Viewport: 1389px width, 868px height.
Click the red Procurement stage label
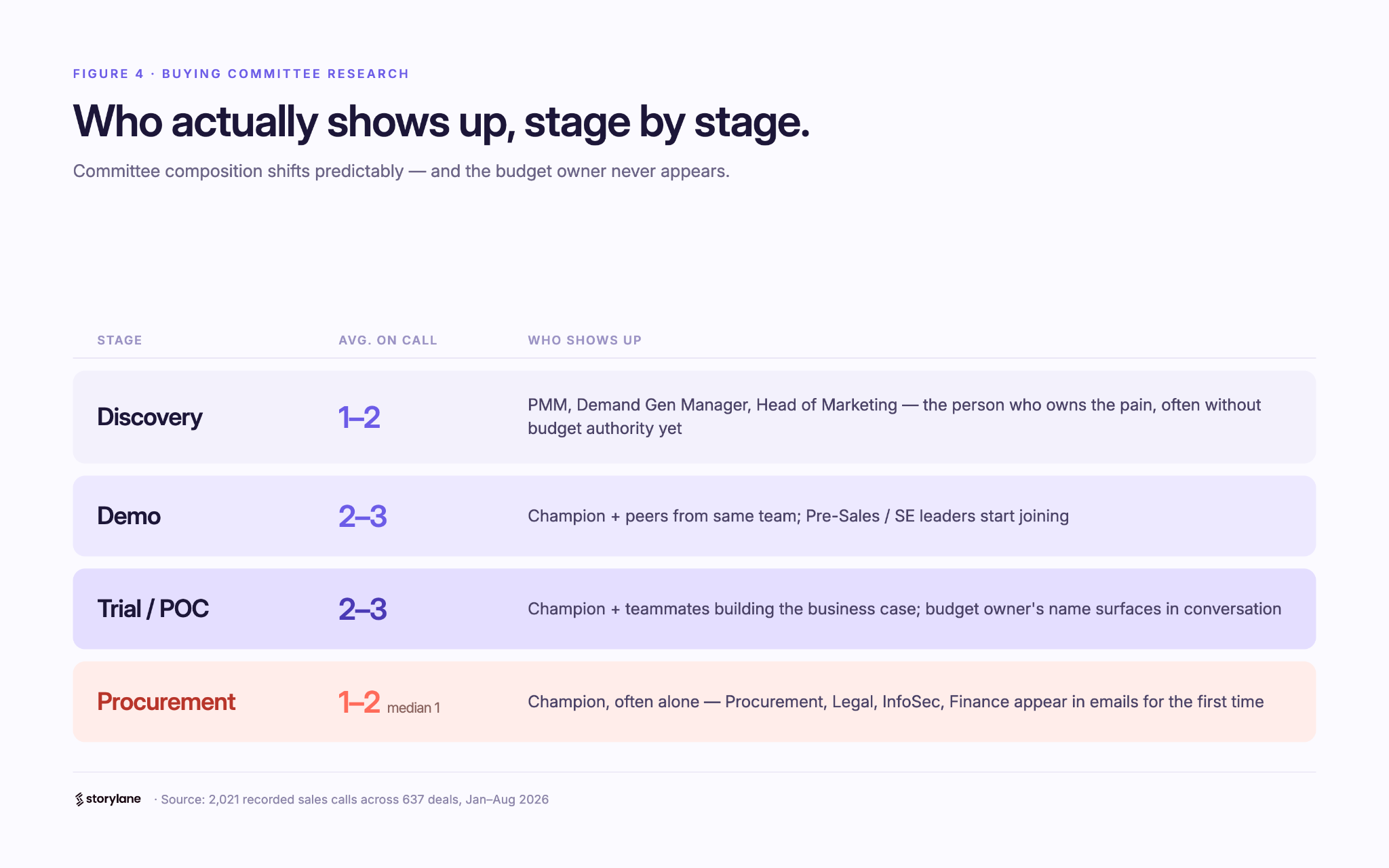pyautogui.click(x=166, y=702)
